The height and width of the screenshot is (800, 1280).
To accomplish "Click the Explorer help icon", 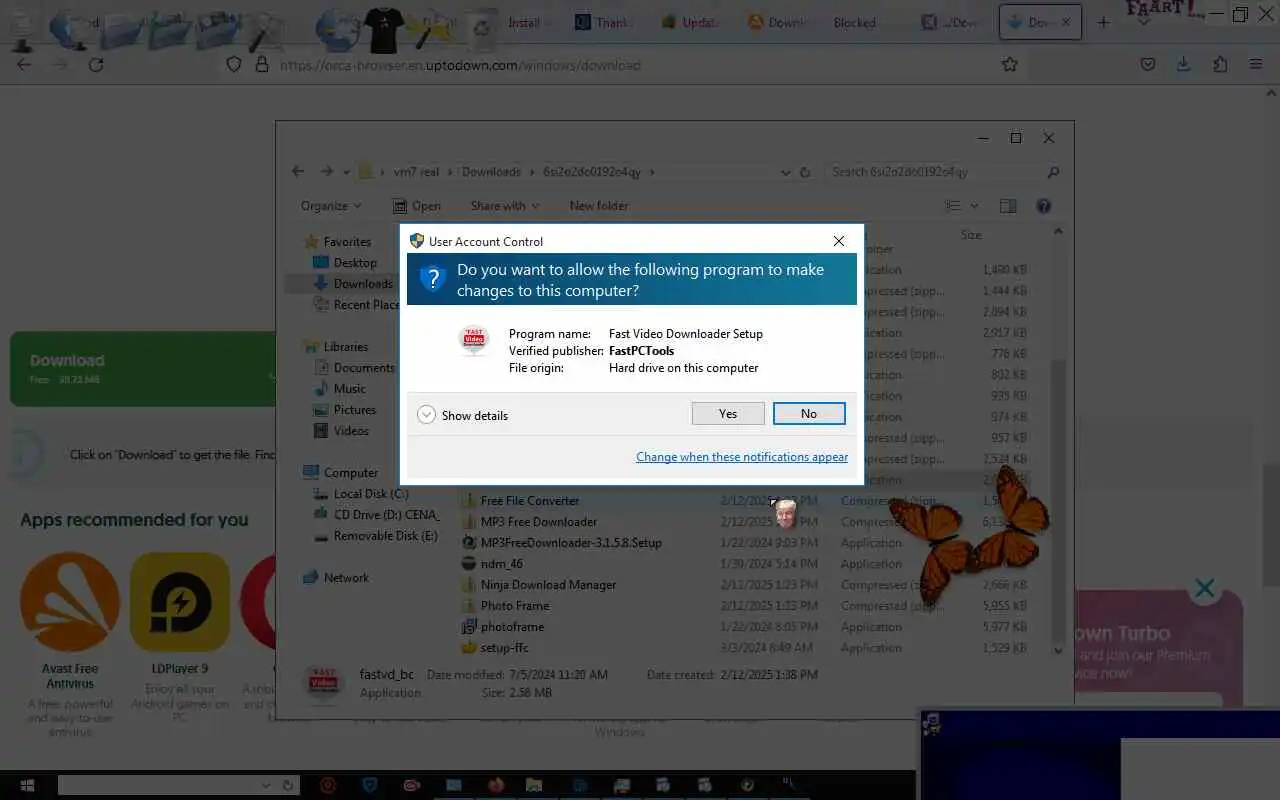I will point(1044,206).
